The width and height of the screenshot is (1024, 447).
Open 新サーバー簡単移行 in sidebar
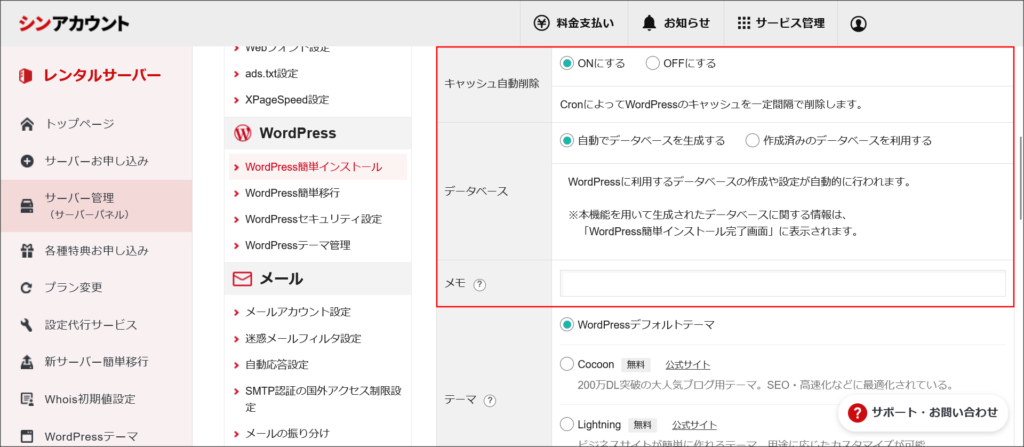point(96,361)
